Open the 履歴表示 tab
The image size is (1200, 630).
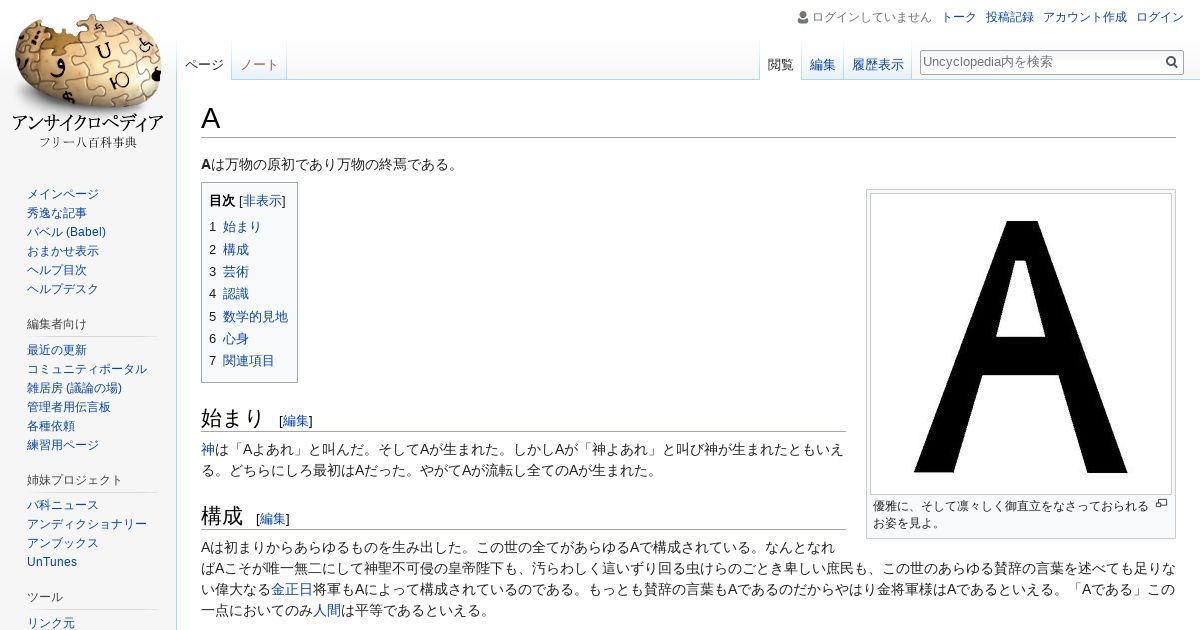point(877,65)
